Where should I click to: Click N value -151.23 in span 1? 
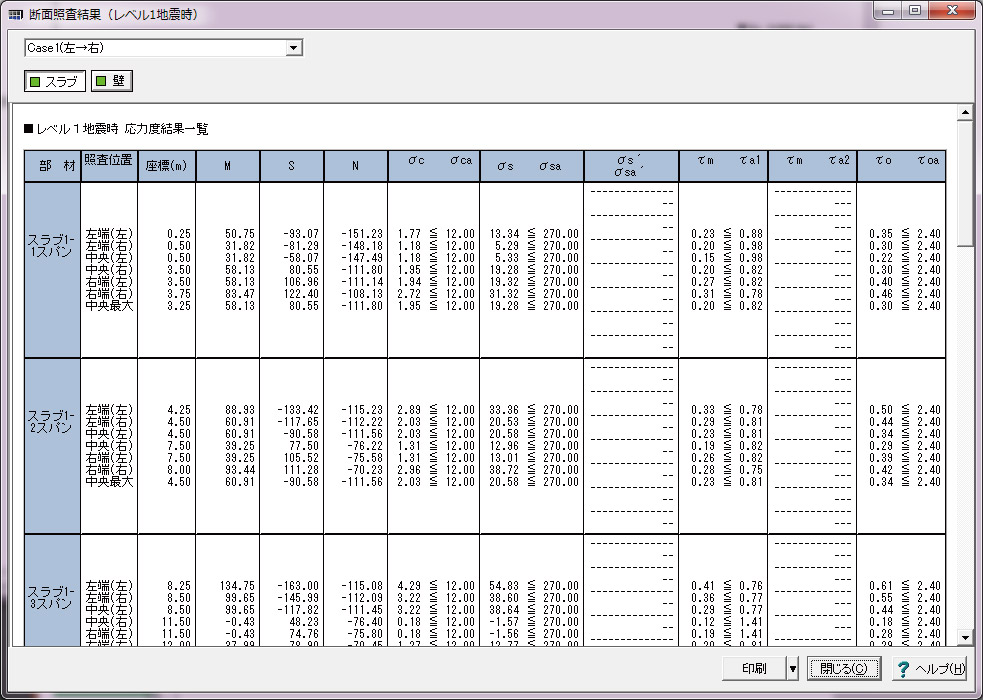pyautogui.click(x=362, y=234)
